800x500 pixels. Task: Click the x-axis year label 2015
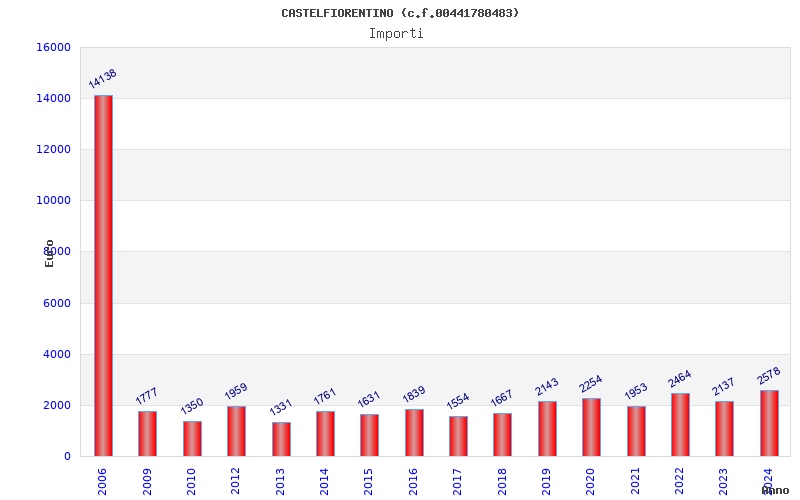pyautogui.click(x=369, y=481)
